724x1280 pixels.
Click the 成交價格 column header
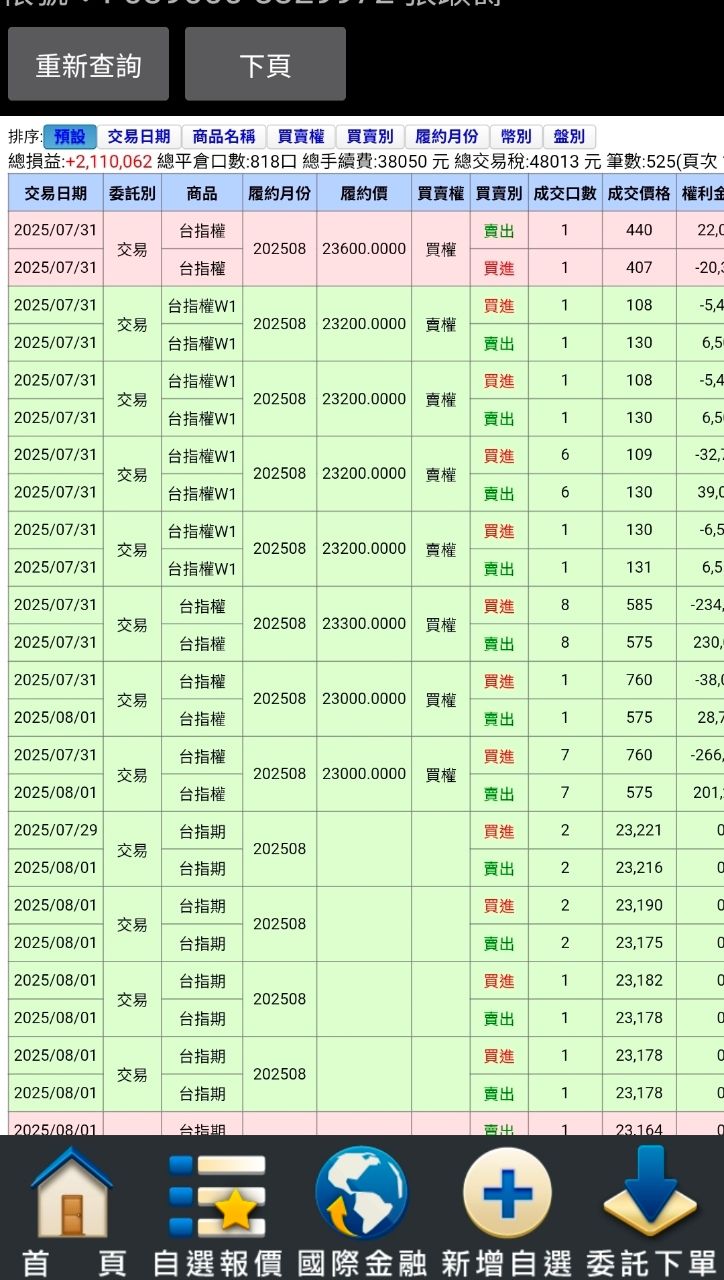pyautogui.click(x=639, y=193)
